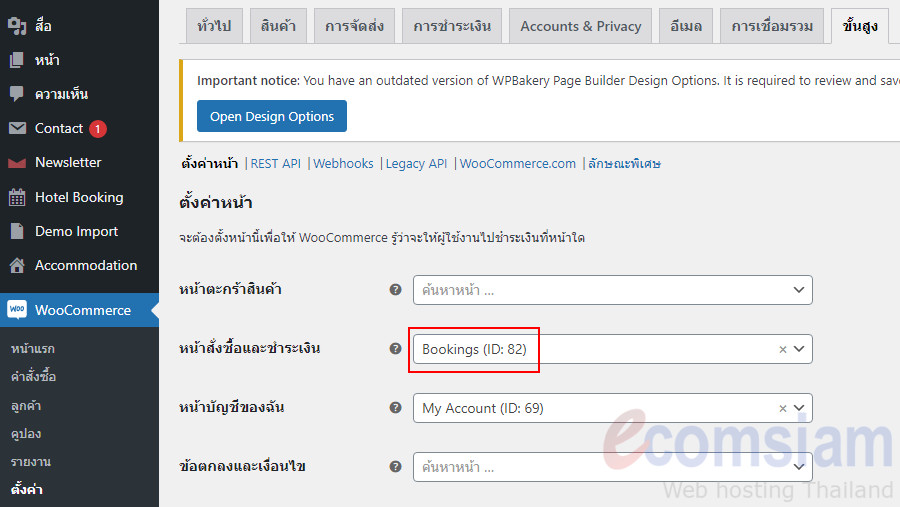Open the Webhooks link

pos(343,164)
